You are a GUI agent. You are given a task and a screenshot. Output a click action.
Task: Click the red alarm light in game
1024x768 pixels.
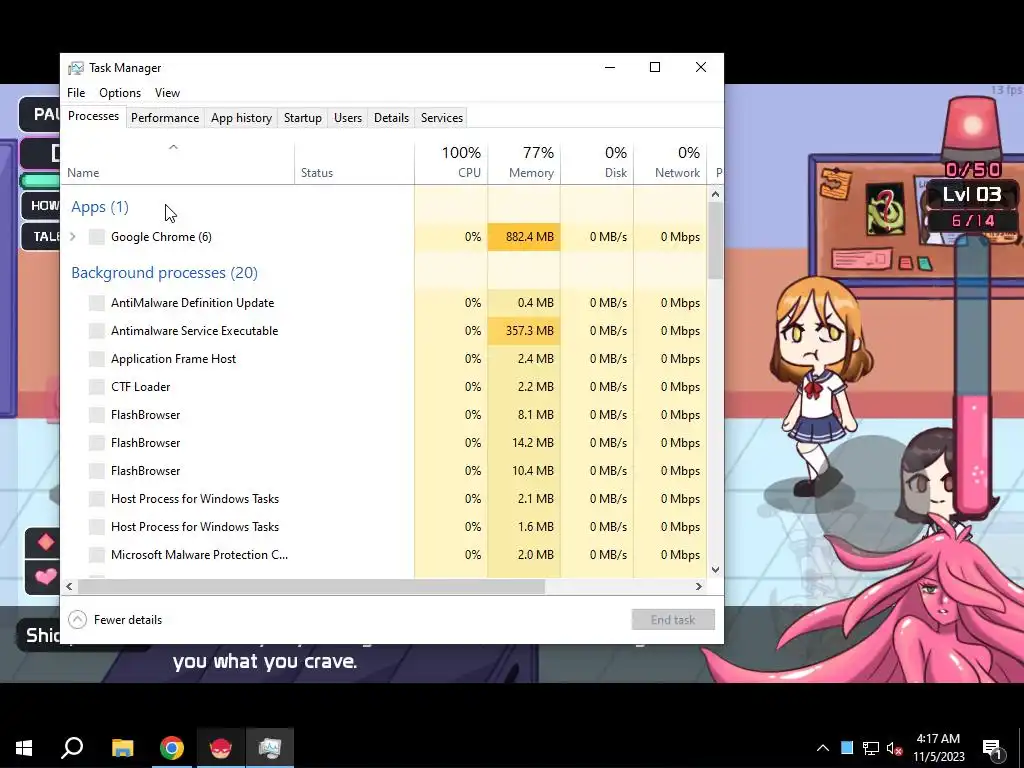pyautogui.click(x=972, y=127)
